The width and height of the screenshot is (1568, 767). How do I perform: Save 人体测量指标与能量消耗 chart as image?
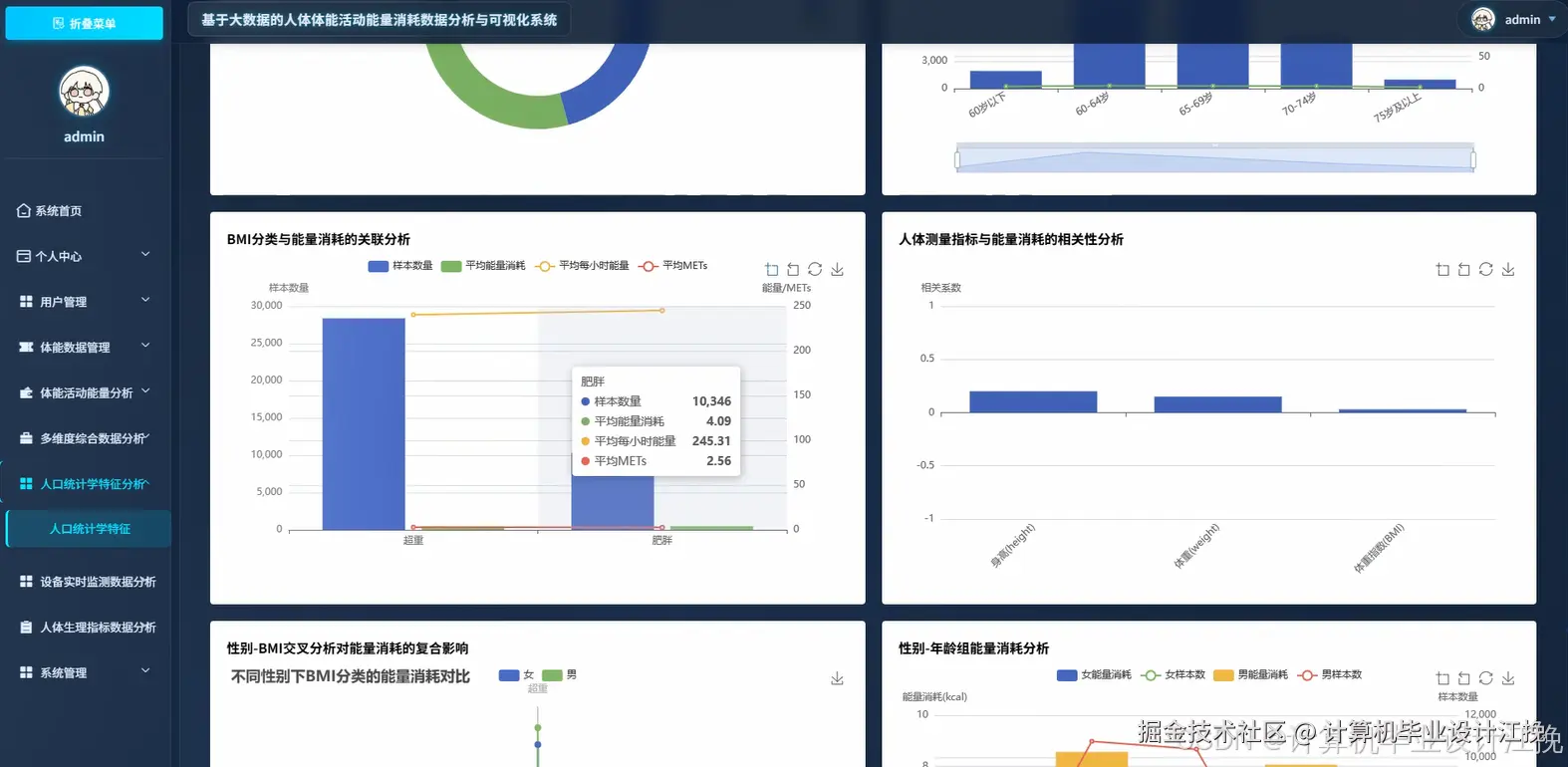pos(1508,270)
